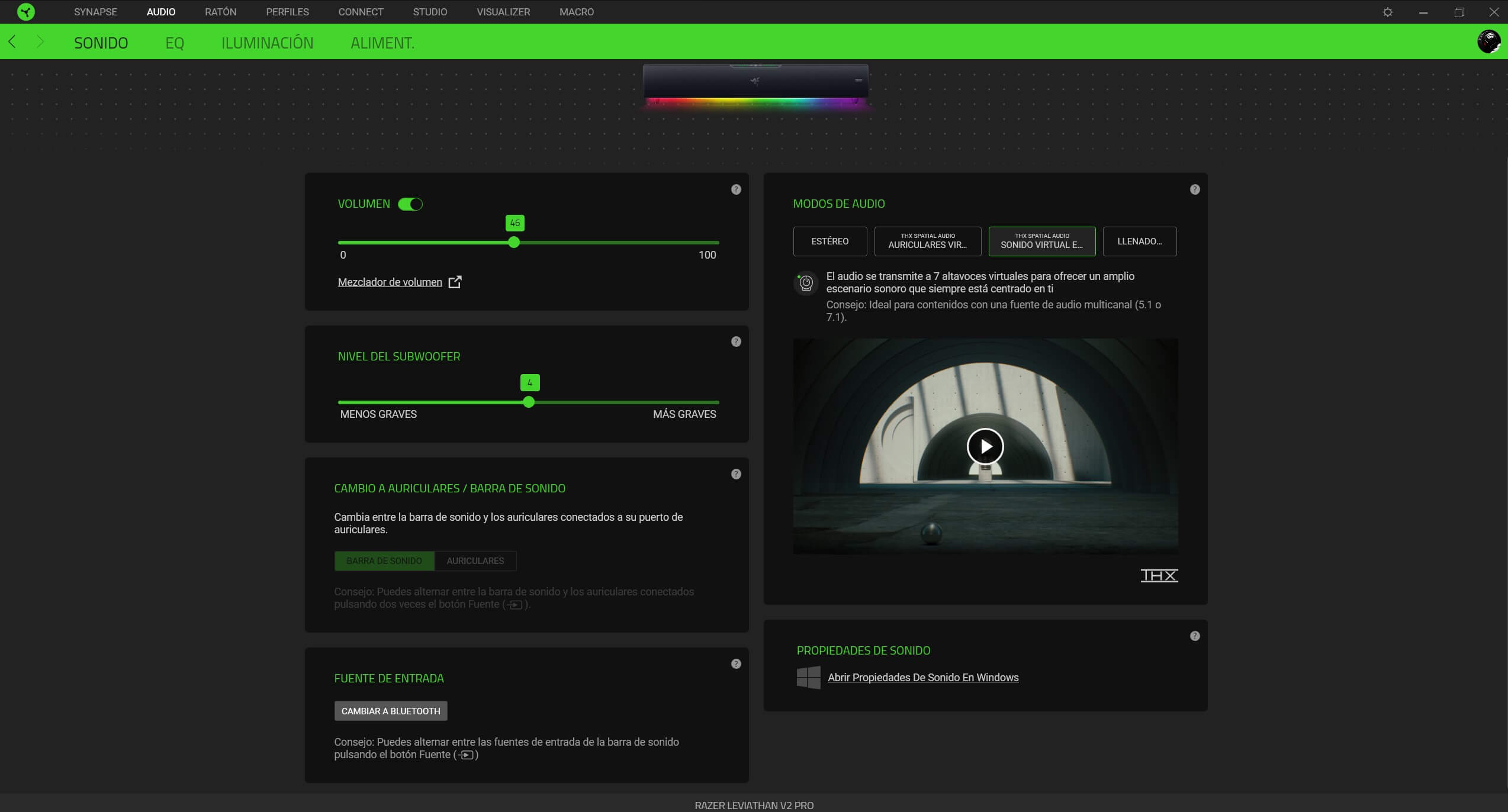Open Mezclador de volumen link

[390, 282]
